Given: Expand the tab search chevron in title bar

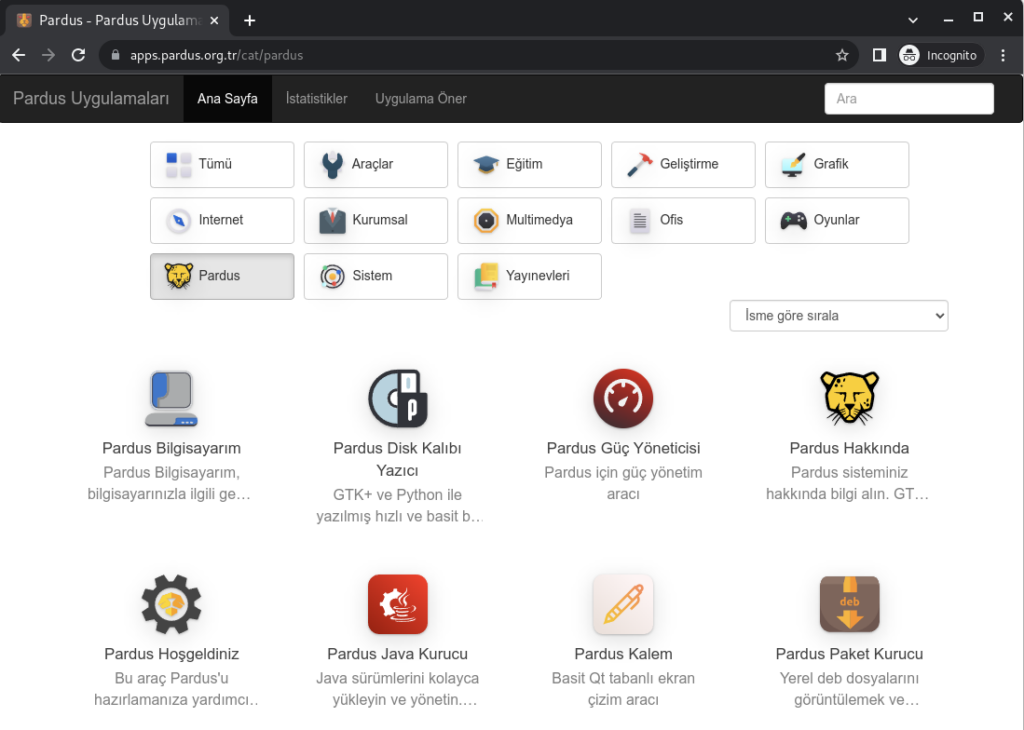Looking at the screenshot, I should 913,20.
